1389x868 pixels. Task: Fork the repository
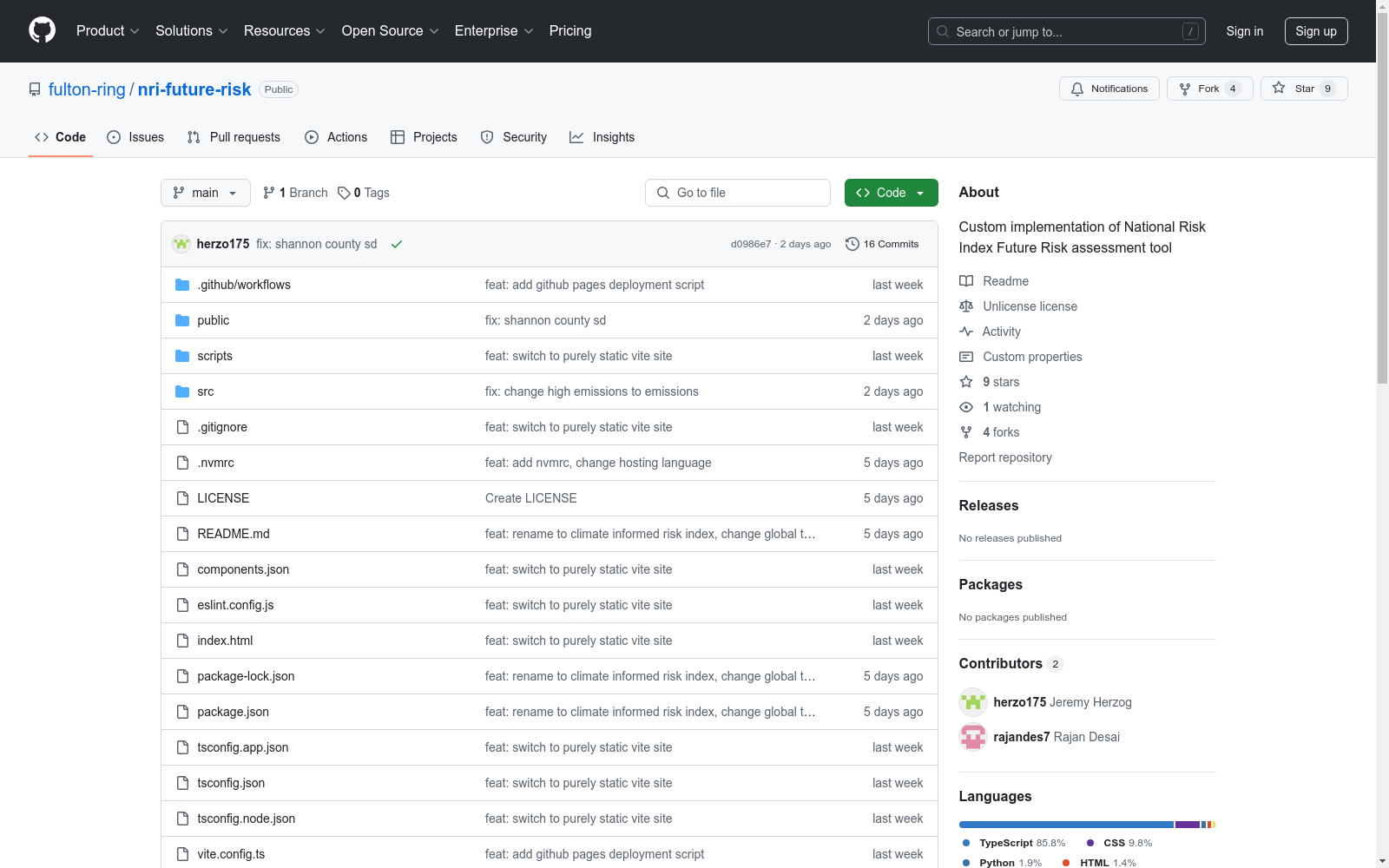1210,89
